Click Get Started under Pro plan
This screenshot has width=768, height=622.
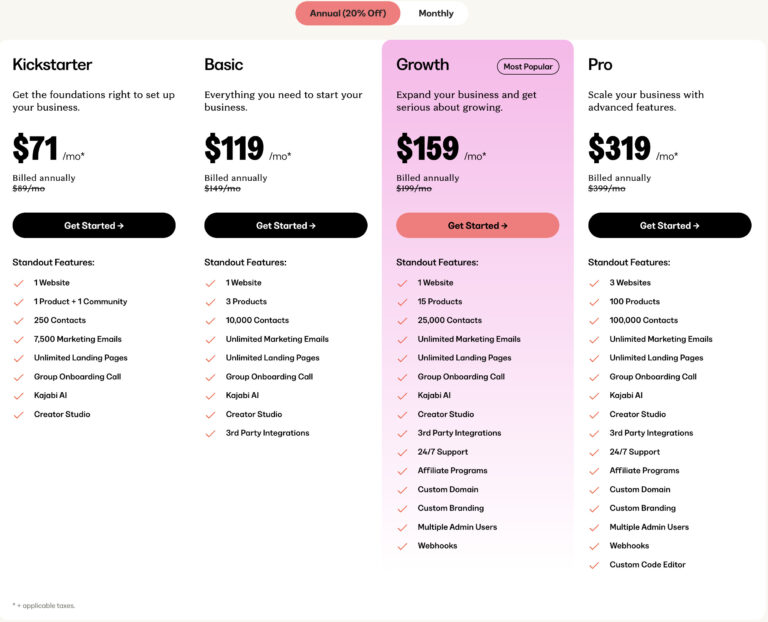click(670, 225)
